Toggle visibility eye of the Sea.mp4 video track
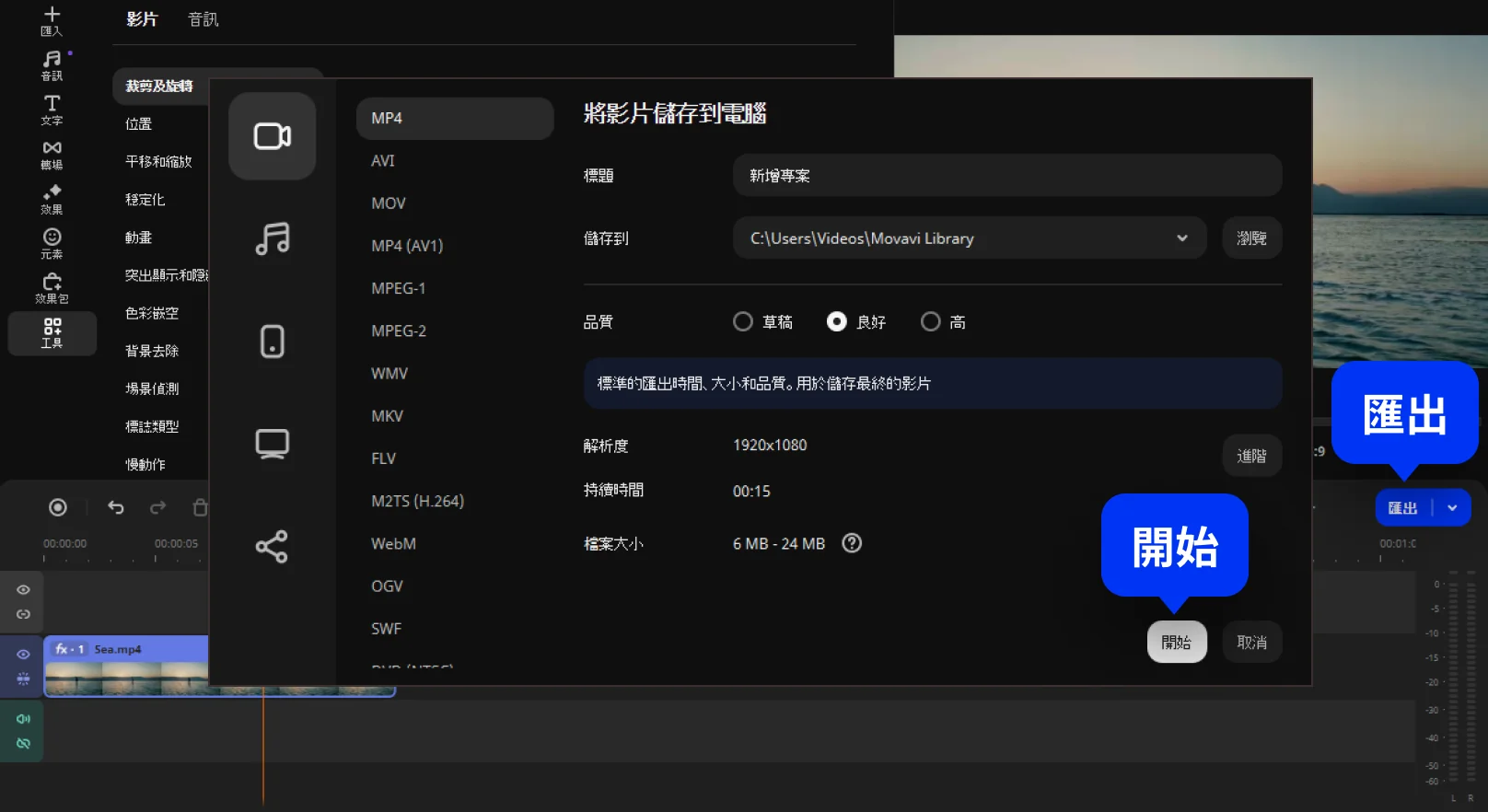Image resolution: width=1488 pixels, height=812 pixels. (23, 655)
